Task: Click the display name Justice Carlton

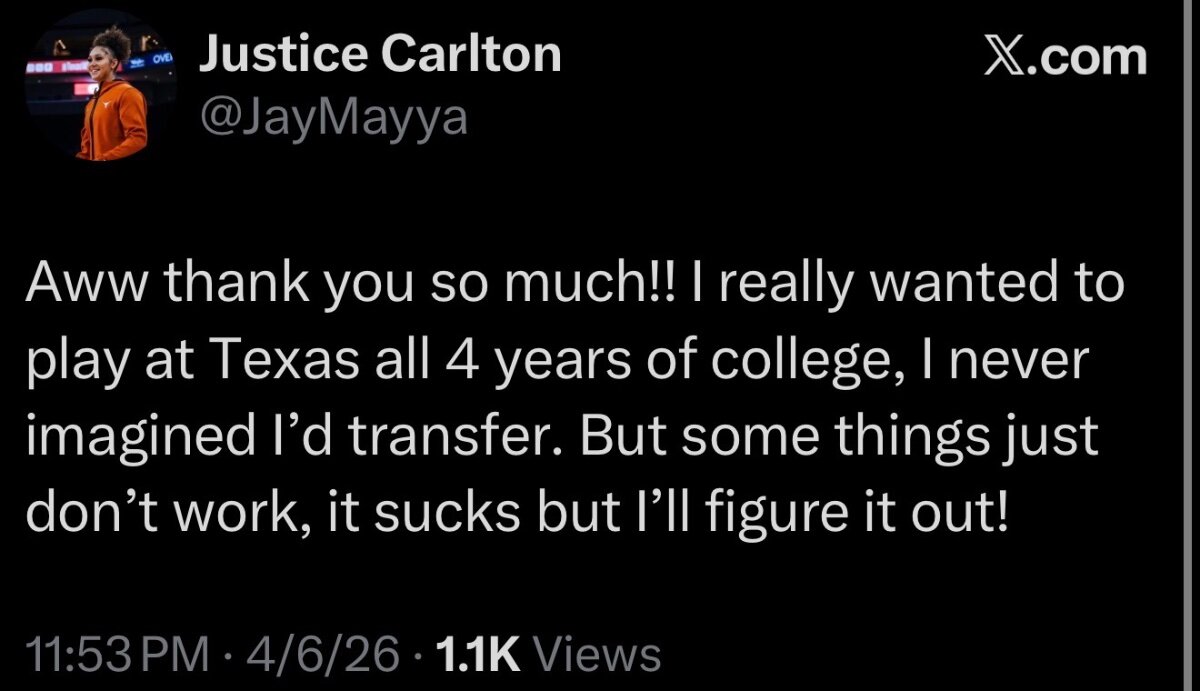Action: click(x=380, y=54)
